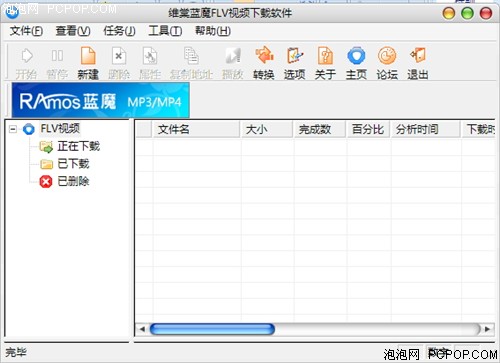Sort by 分析时间 column header
This screenshot has height=363, width=500.
tap(426, 129)
